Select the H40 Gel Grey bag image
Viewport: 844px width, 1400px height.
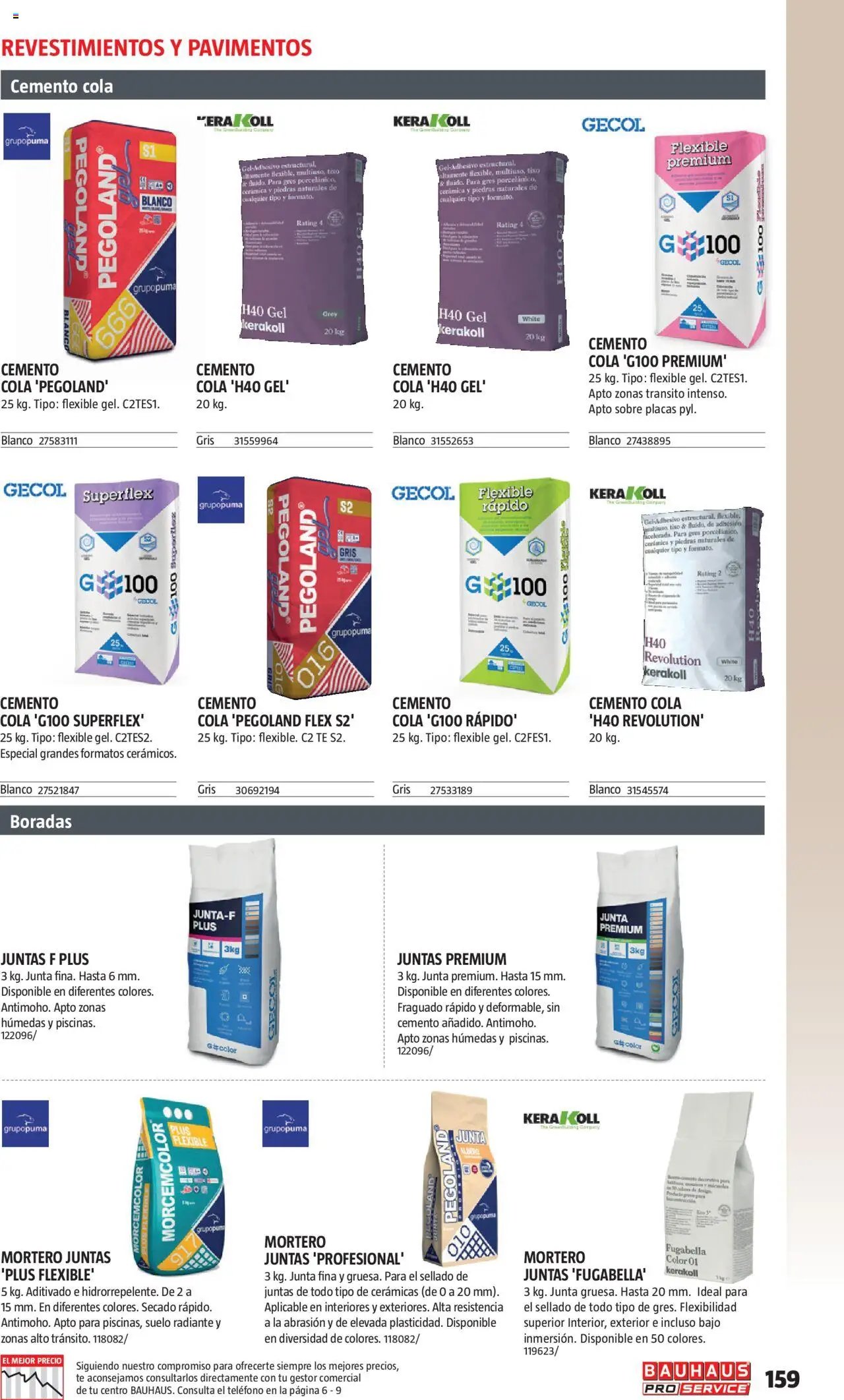302,247
